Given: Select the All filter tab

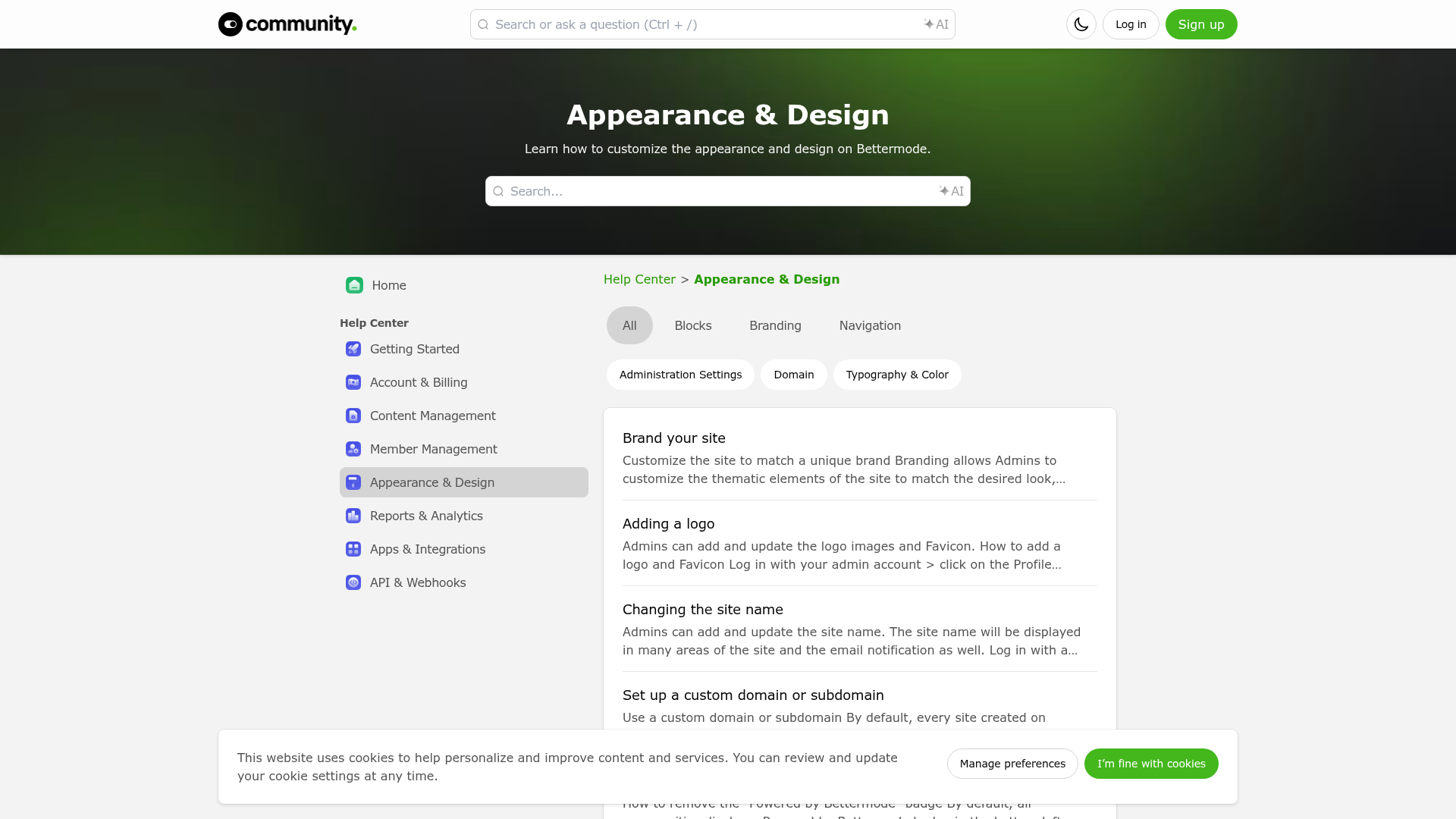Looking at the screenshot, I should 629,325.
